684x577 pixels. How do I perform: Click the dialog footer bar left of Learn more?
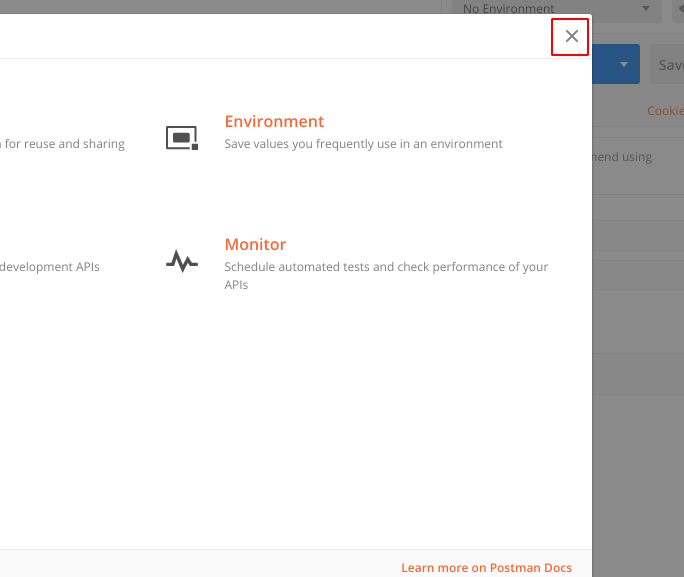tap(200, 563)
